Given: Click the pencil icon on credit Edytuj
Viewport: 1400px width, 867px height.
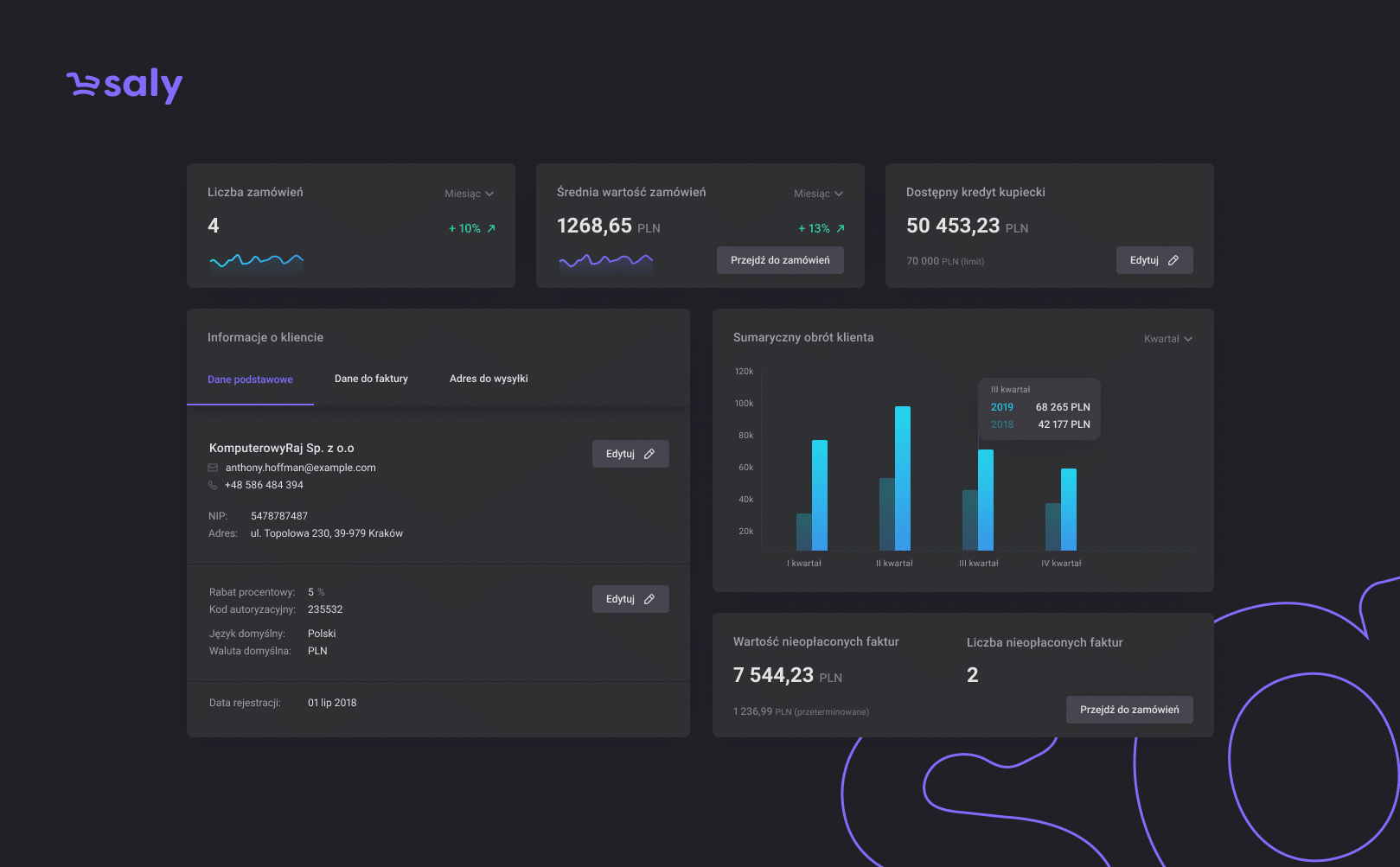Looking at the screenshot, I should tap(1173, 260).
